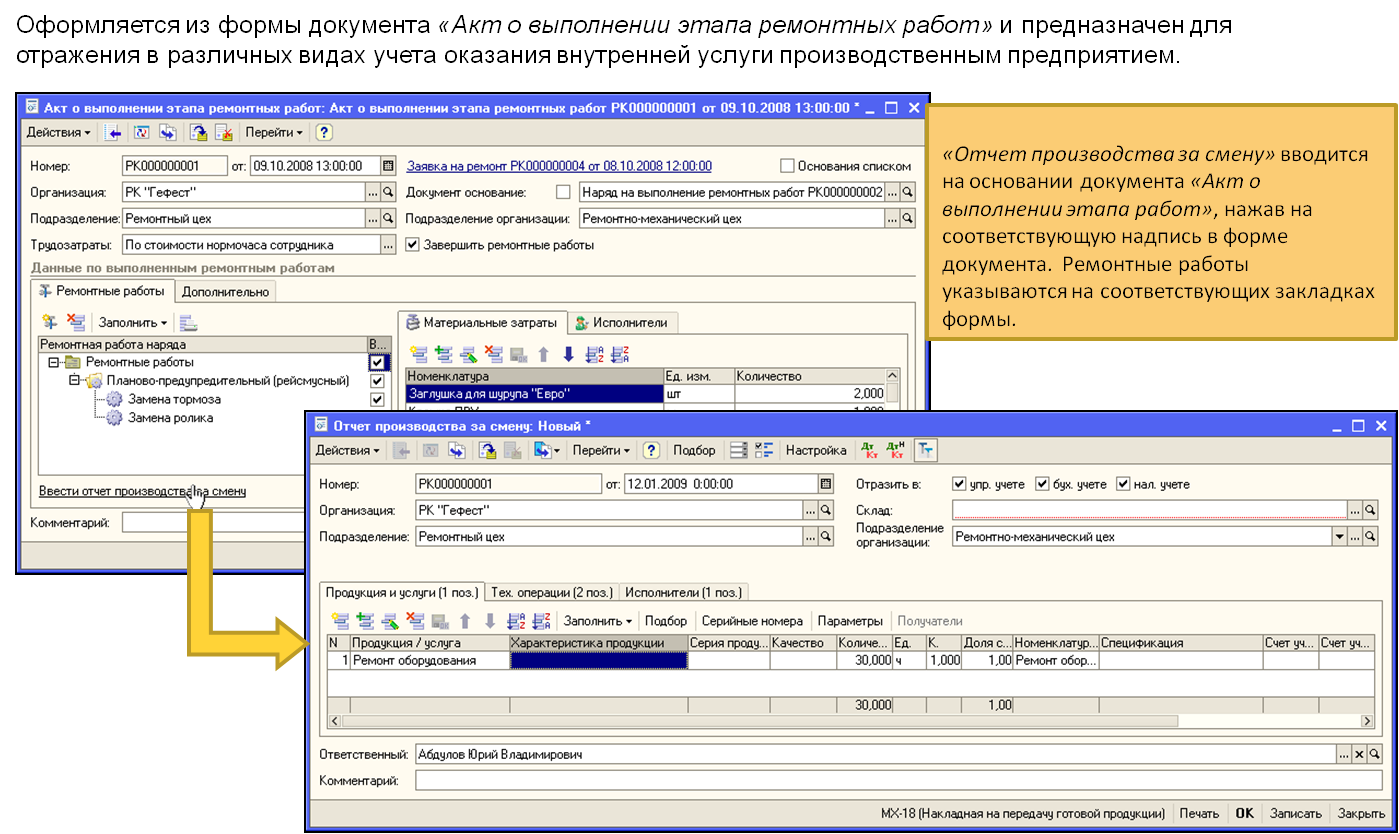
Task: Click Серийные номера button
Action: 752,621
